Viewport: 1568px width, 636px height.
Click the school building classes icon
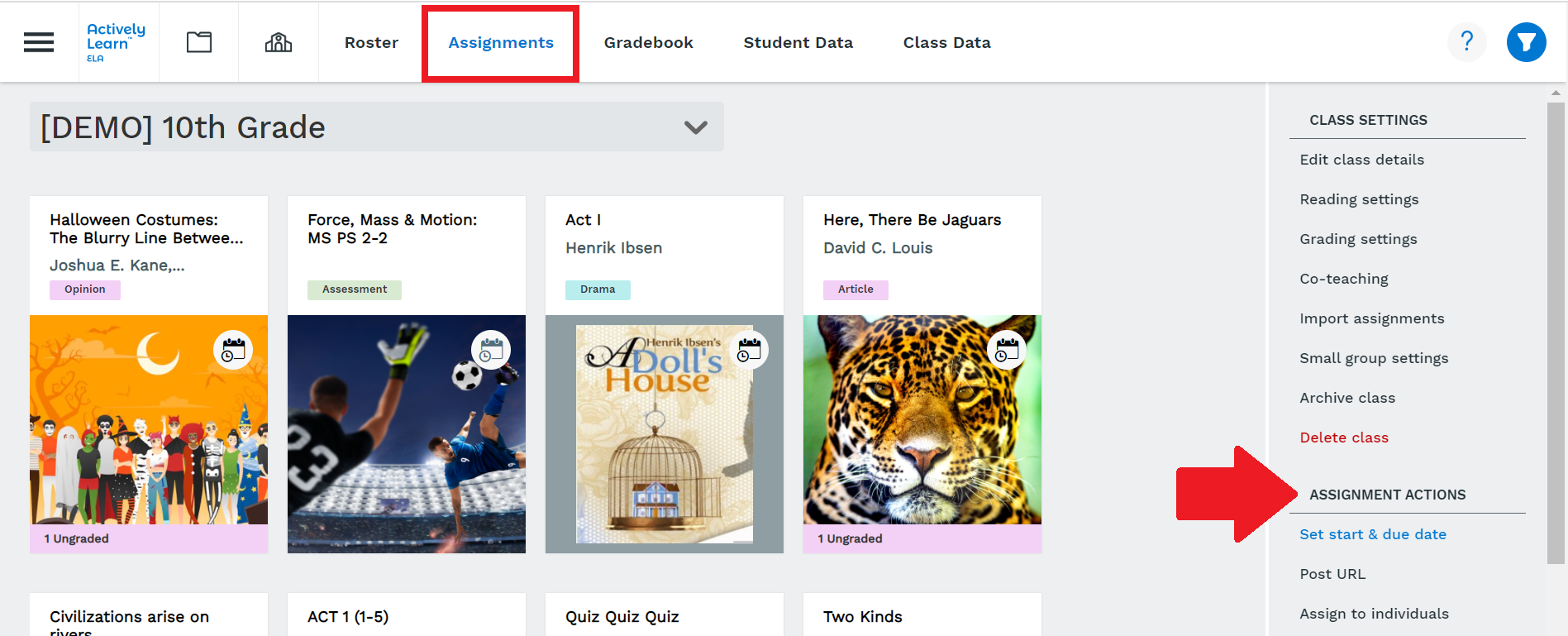(x=279, y=42)
